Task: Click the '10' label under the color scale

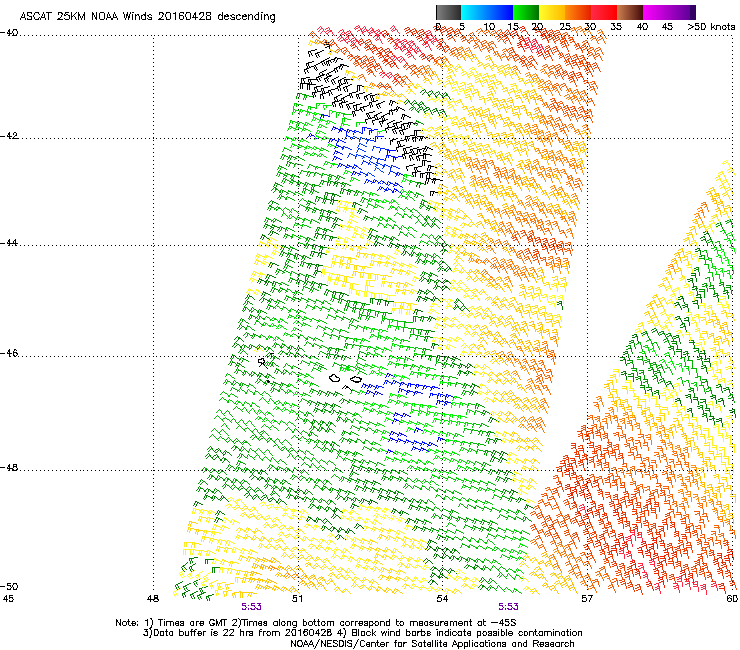Action: click(489, 27)
